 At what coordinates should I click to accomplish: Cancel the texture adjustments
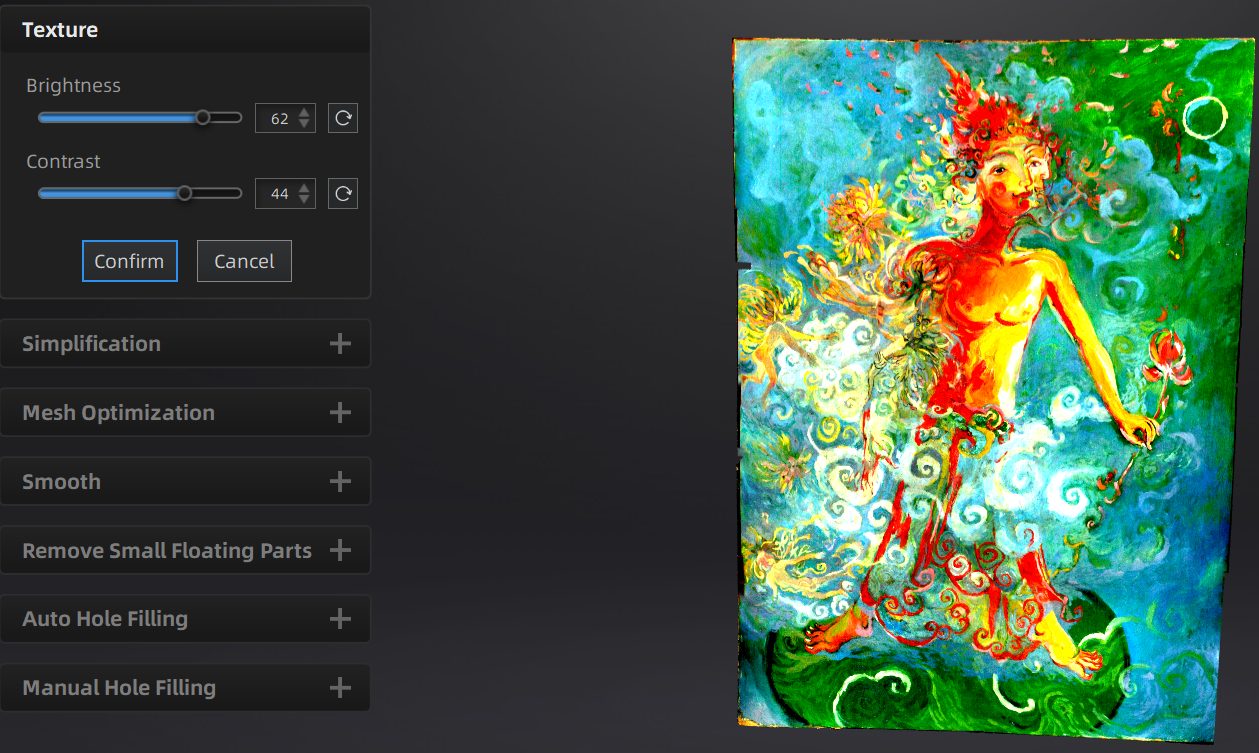click(x=244, y=261)
